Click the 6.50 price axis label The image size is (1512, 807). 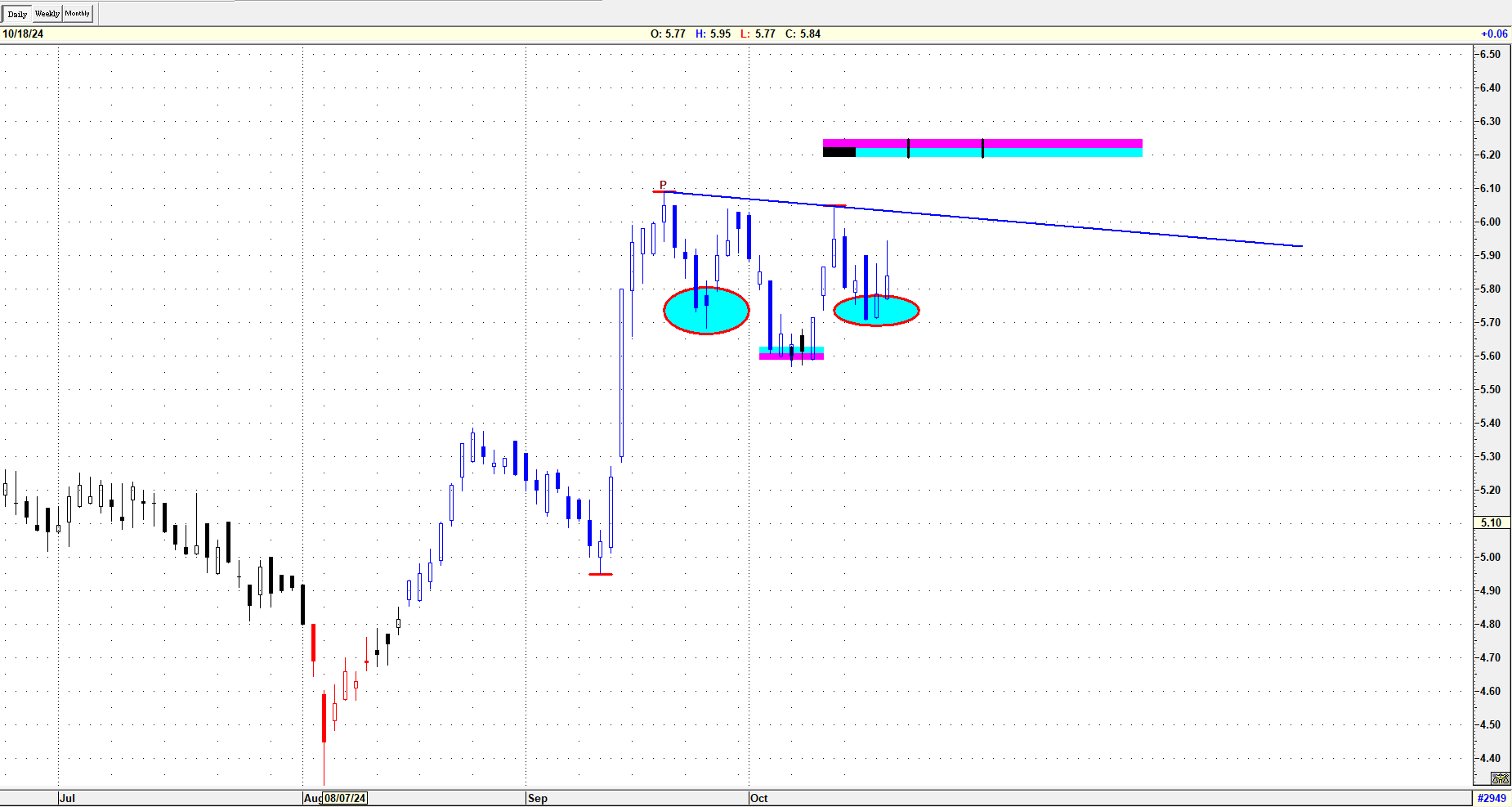click(x=1490, y=54)
